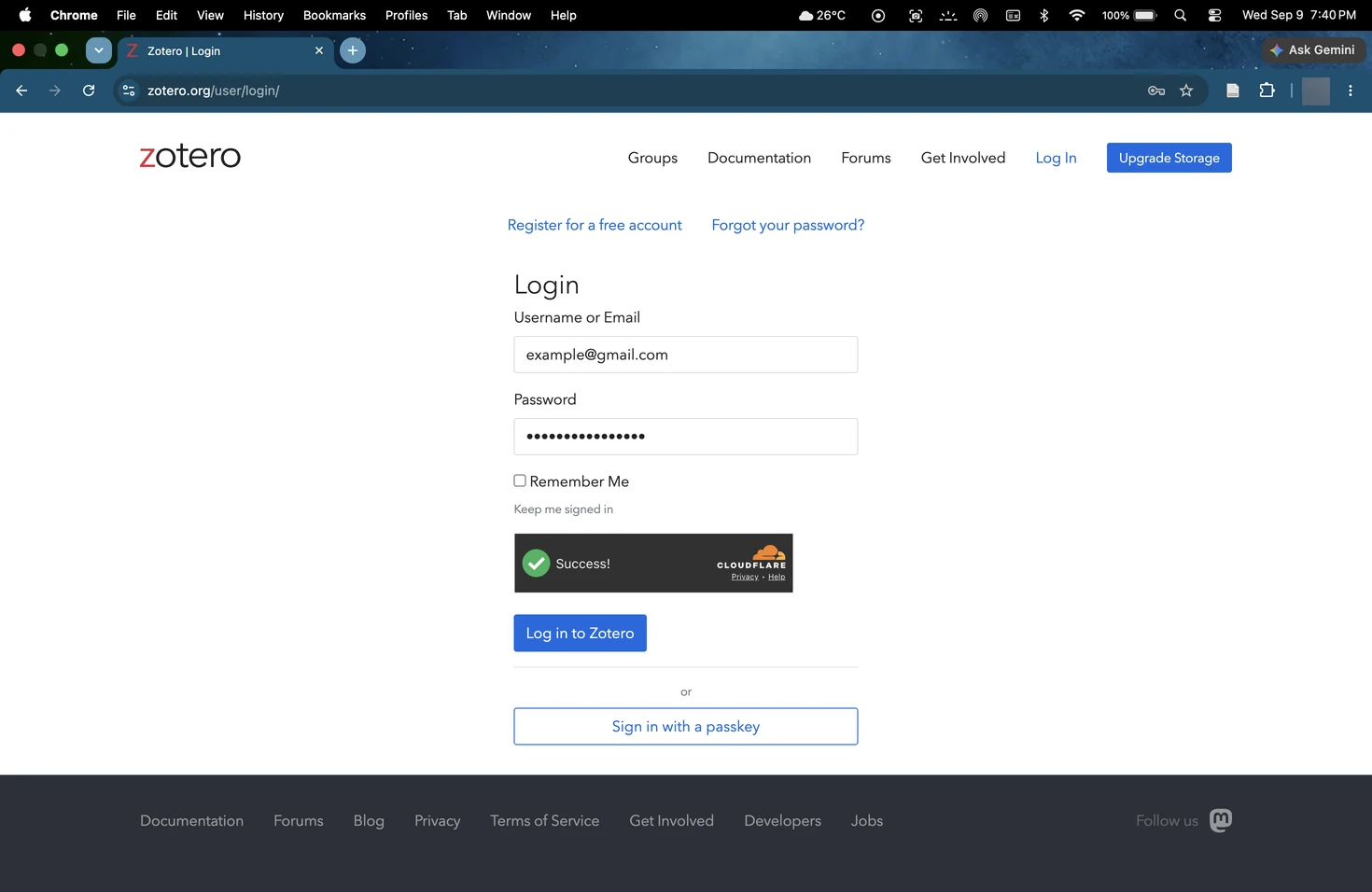Open a new tab with the plus button
This screenshot has height=892, width=1372.
353,50
